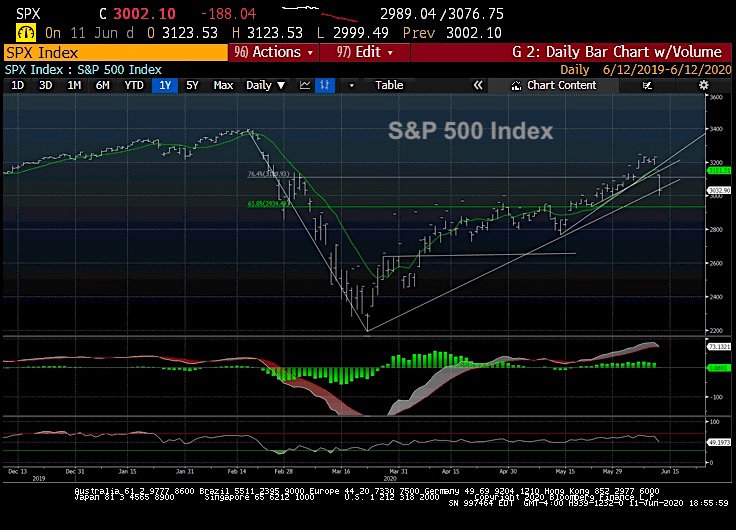Click the Daily label beside the date range
This screenshot has height=530, width=736.
(x=575, y=70)
